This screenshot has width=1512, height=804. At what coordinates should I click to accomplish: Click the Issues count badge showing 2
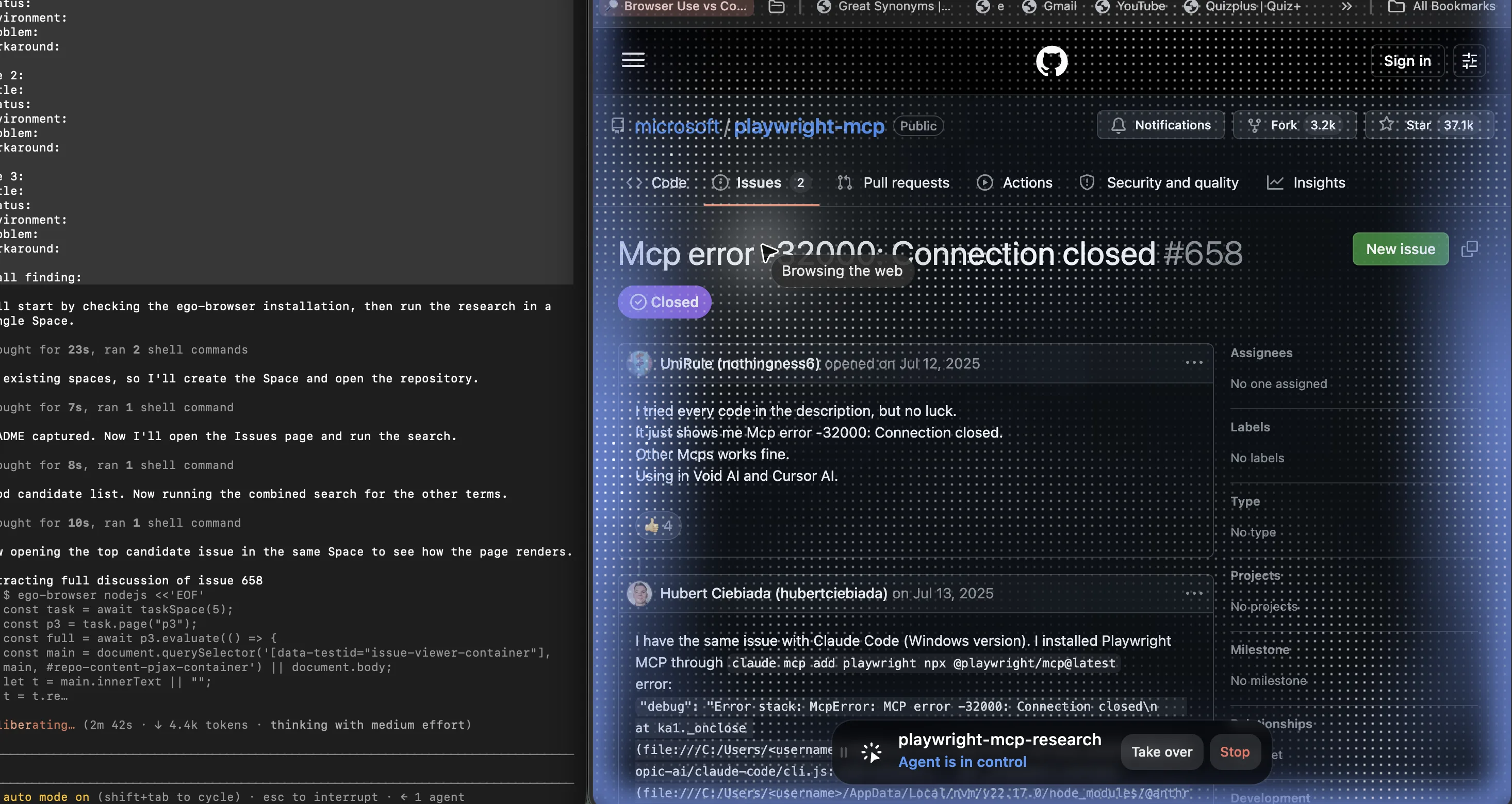pos(800,182)
